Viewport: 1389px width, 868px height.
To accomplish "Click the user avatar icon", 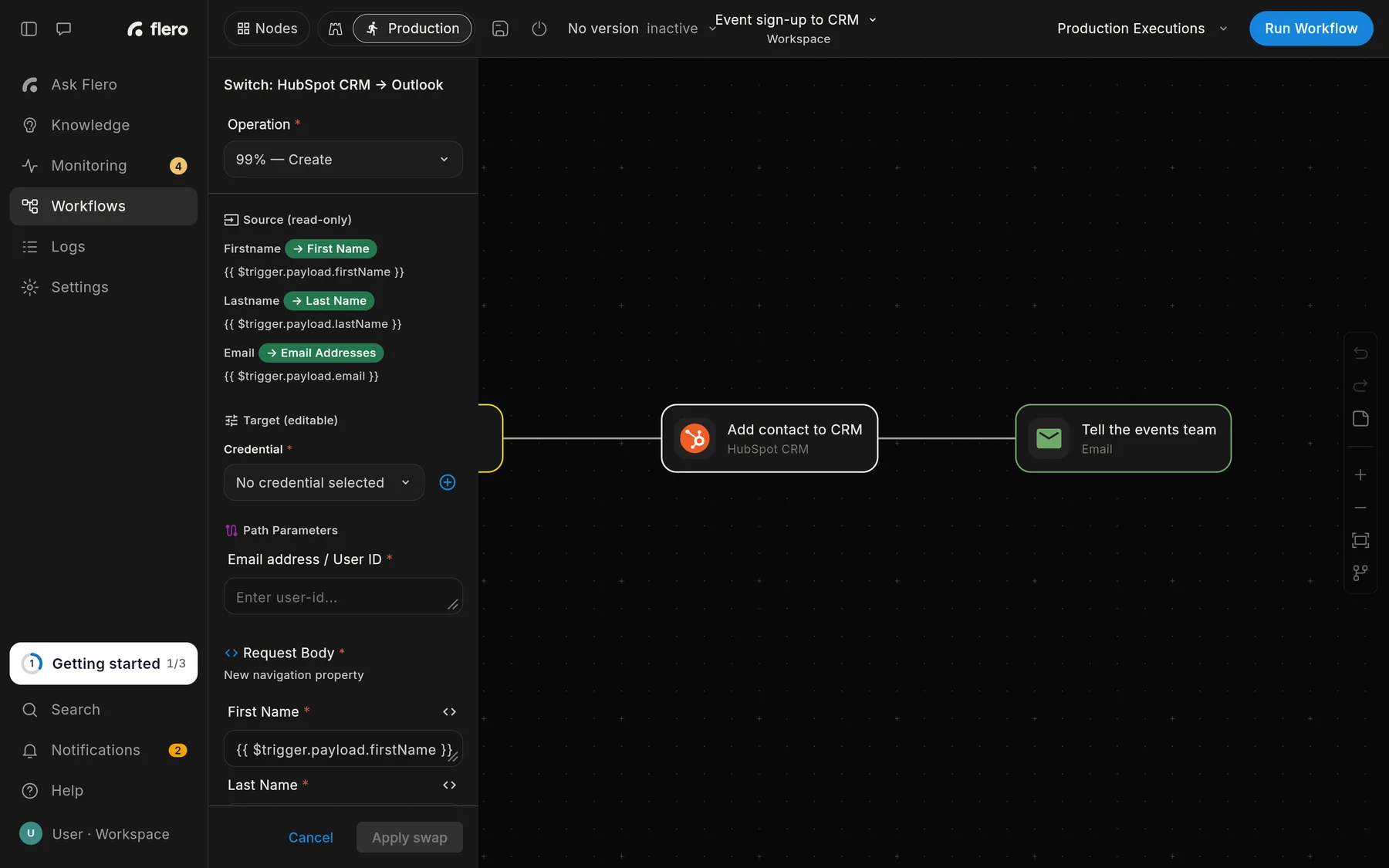I will click(31, 833).
